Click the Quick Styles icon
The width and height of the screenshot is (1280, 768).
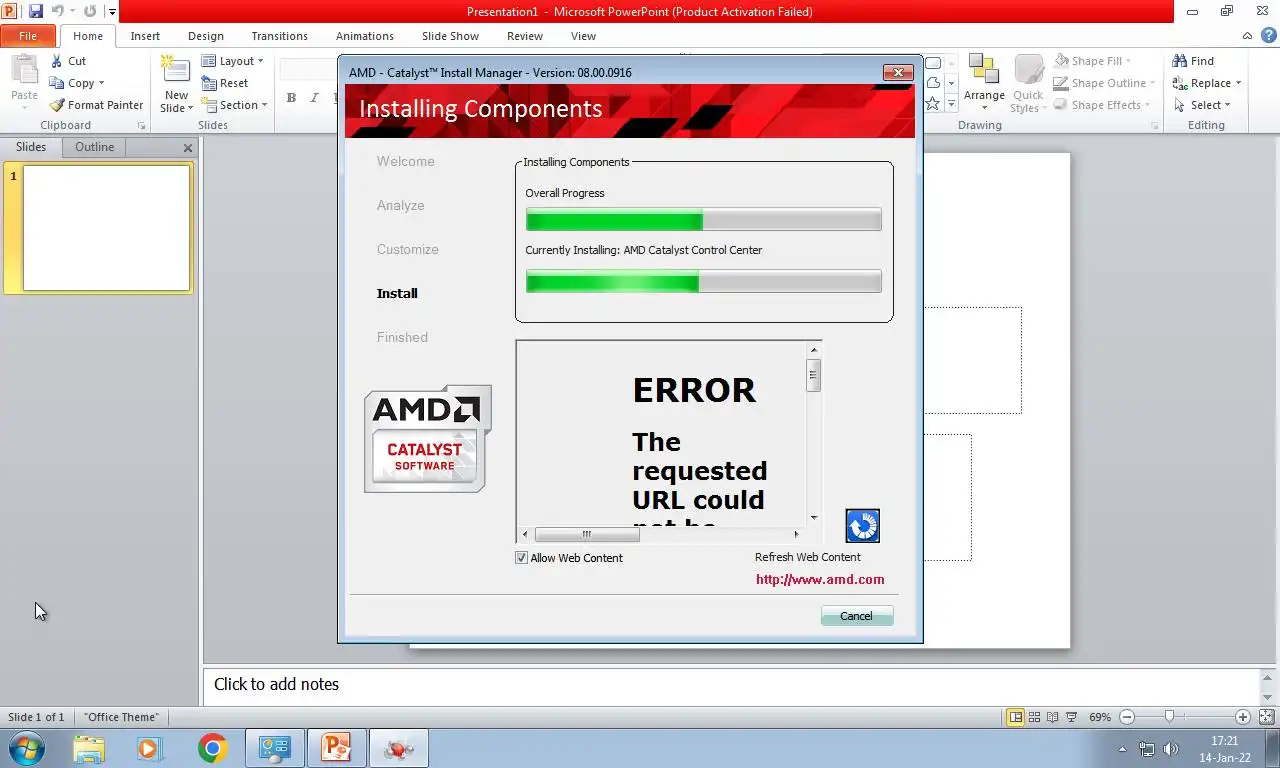pyautogui.click(x=1028, y=70)
